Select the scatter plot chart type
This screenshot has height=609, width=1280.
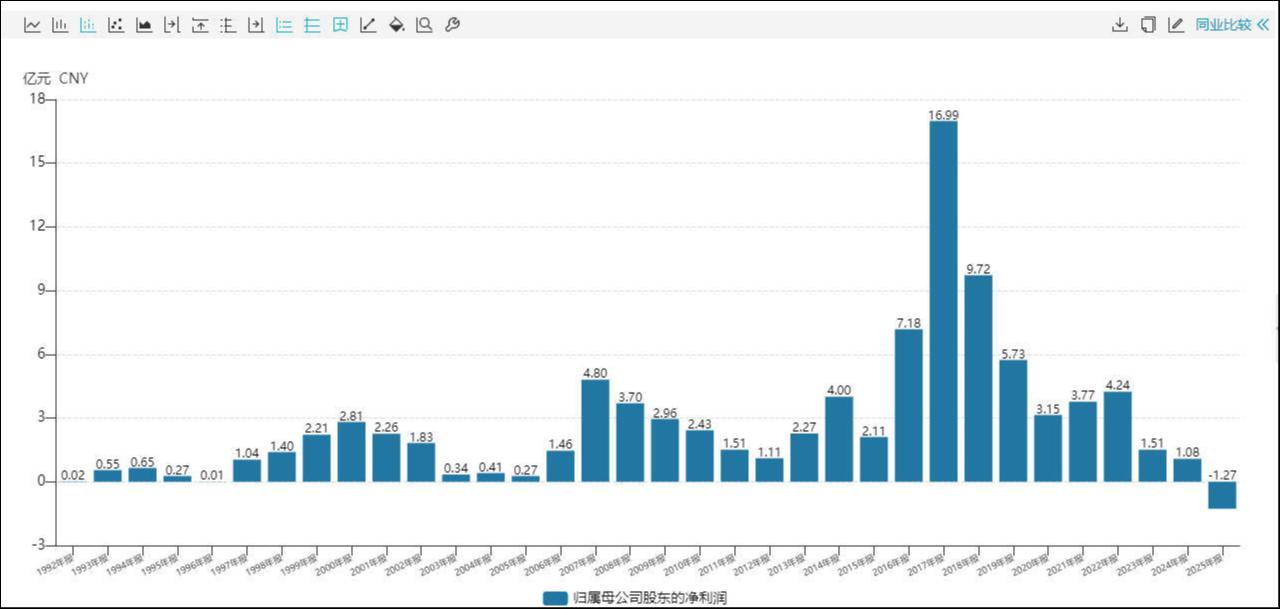click(x=116, y=25)
